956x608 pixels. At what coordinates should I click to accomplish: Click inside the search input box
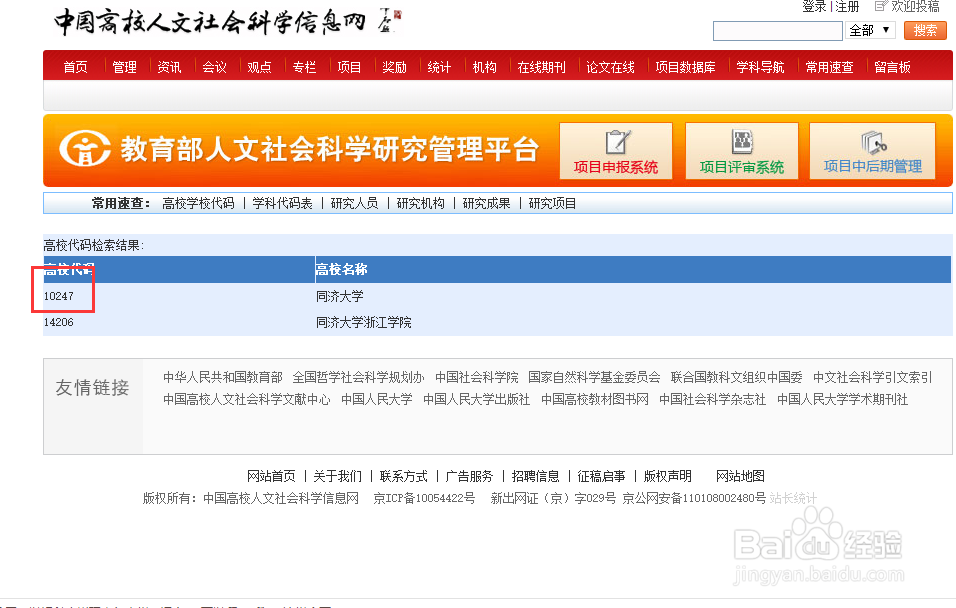pyautogui.click(x=777, y=30)
